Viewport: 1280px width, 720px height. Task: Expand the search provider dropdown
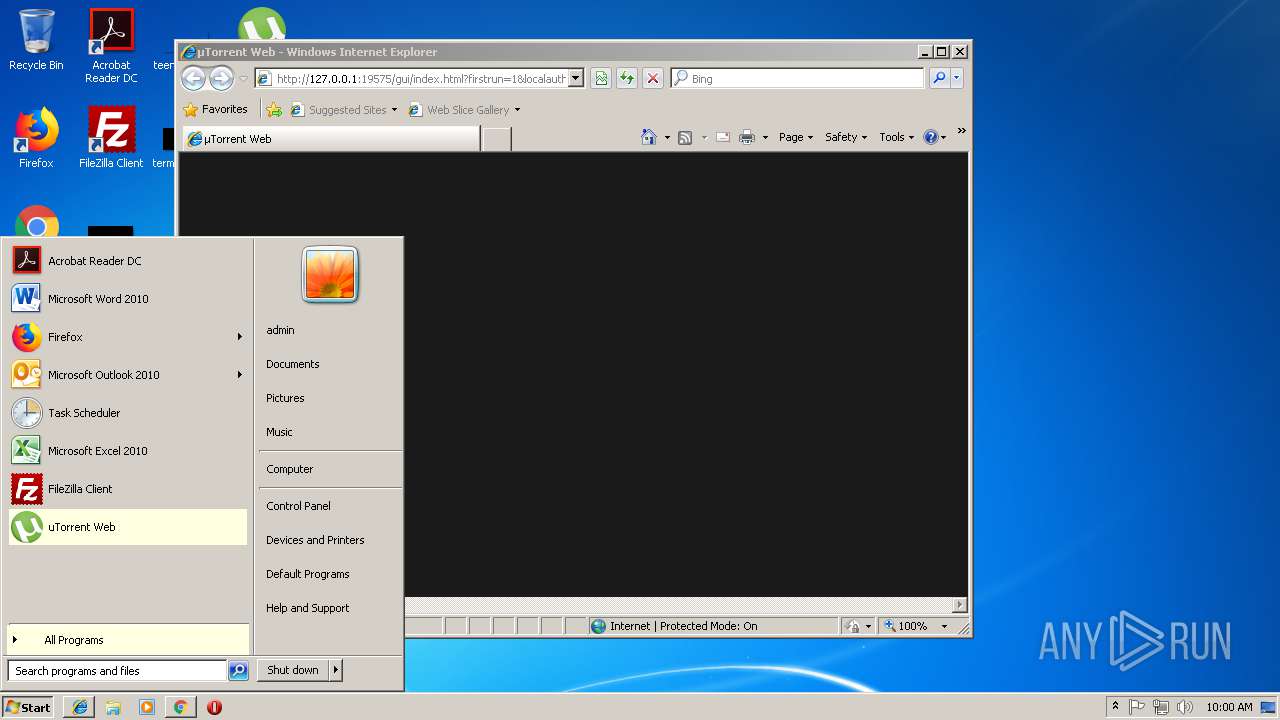[x=957, y=78]
